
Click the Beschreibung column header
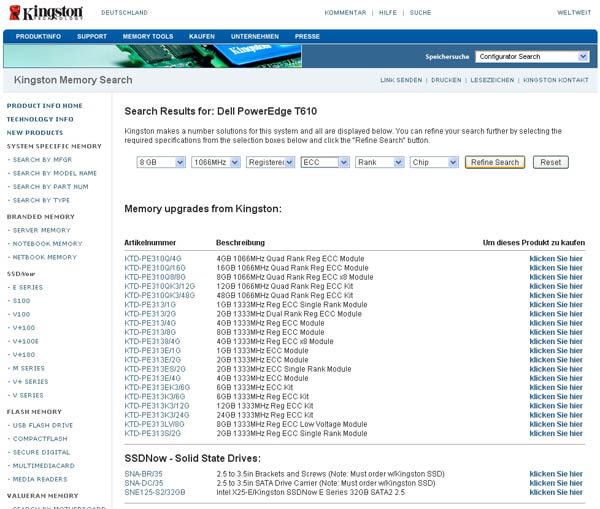pyautogui.click(x=240, y=243)
